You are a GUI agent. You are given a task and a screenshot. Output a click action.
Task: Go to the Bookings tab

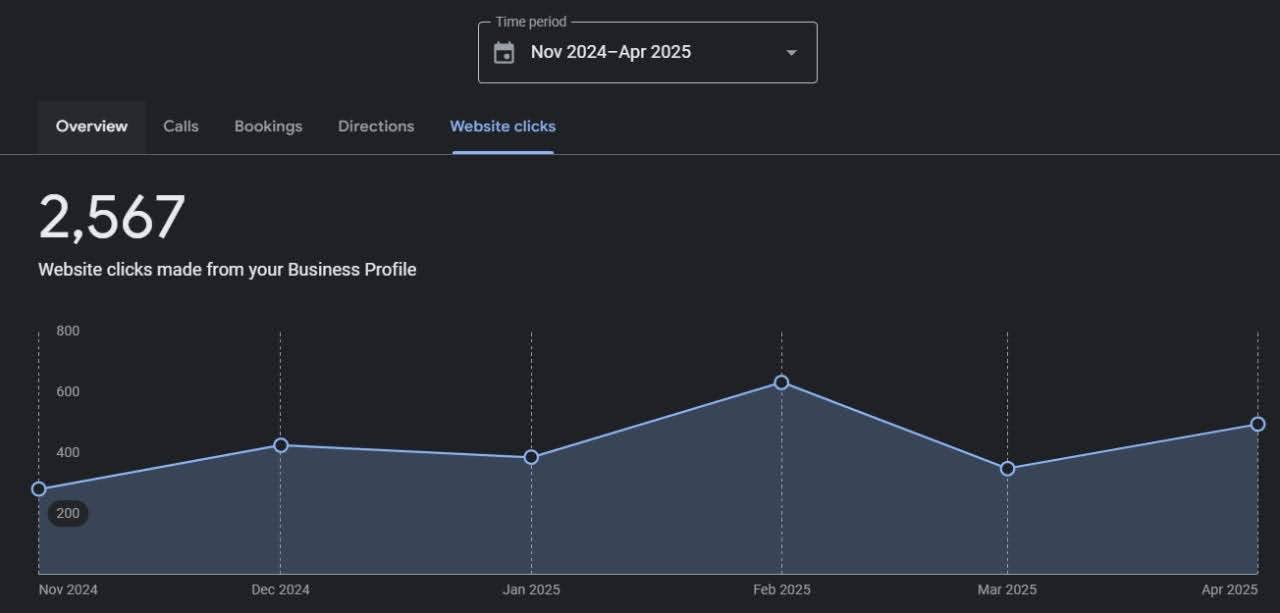[x=268, y=127]
